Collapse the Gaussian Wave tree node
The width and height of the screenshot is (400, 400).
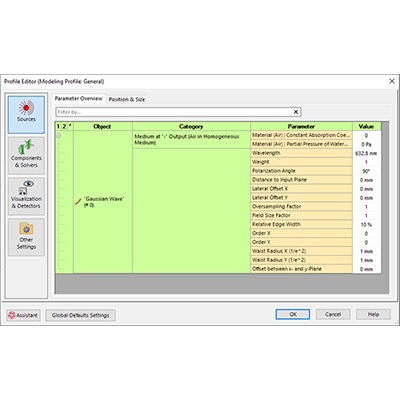coord(59,135)
